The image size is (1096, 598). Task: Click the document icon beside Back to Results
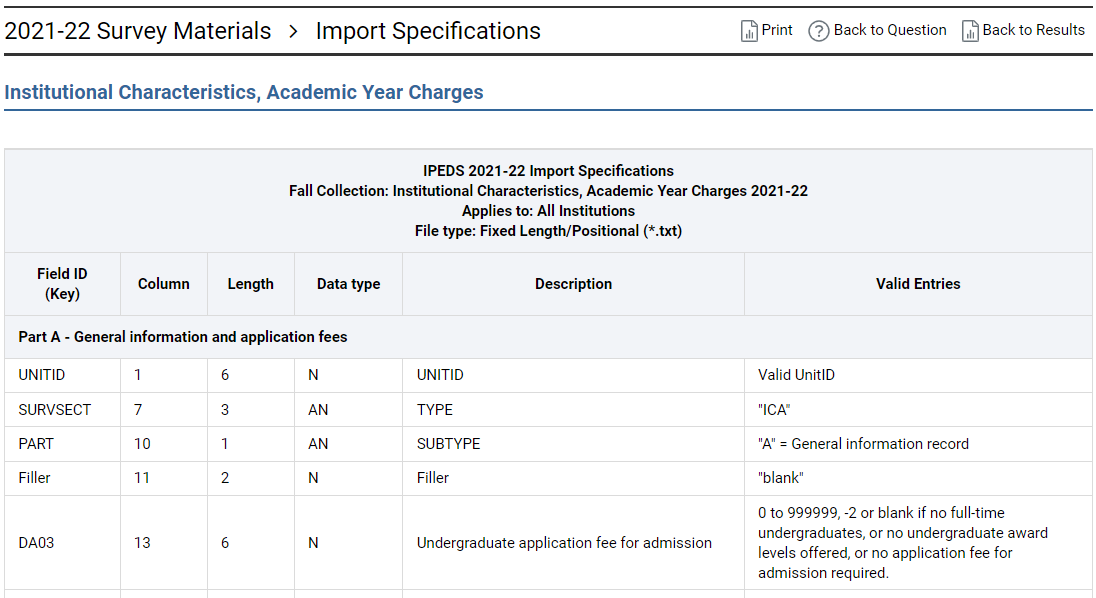[x=970, y=31]
